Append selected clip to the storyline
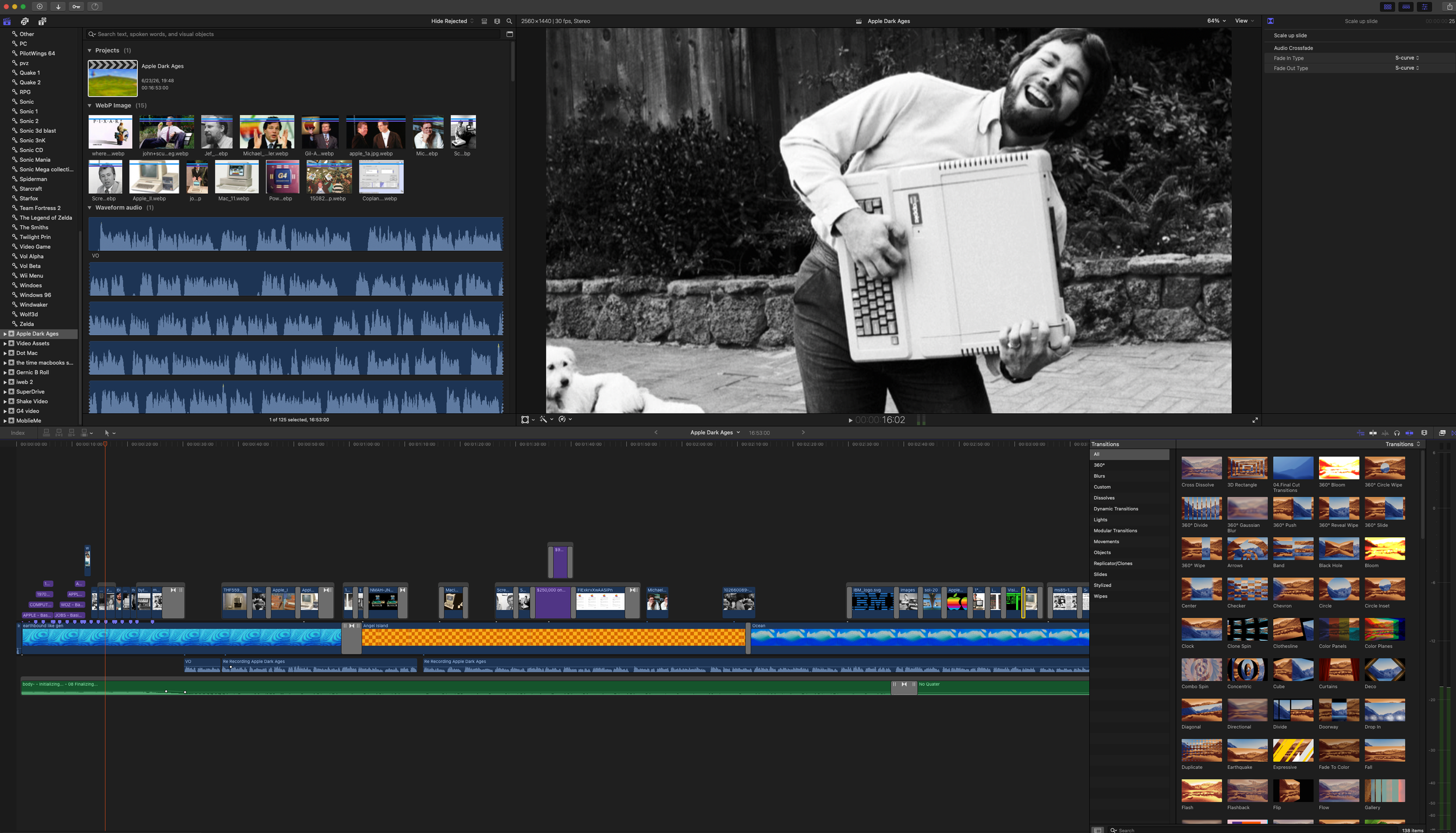Screen dimensions: 1456x833 click(72, 433)
